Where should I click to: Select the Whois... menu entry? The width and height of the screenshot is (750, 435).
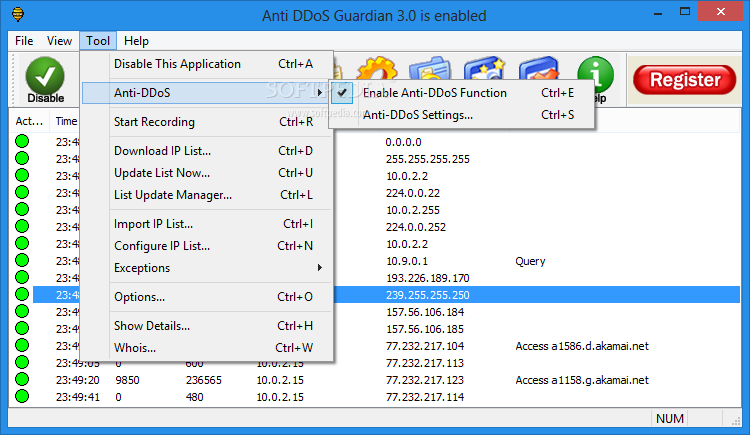[207, 348]
